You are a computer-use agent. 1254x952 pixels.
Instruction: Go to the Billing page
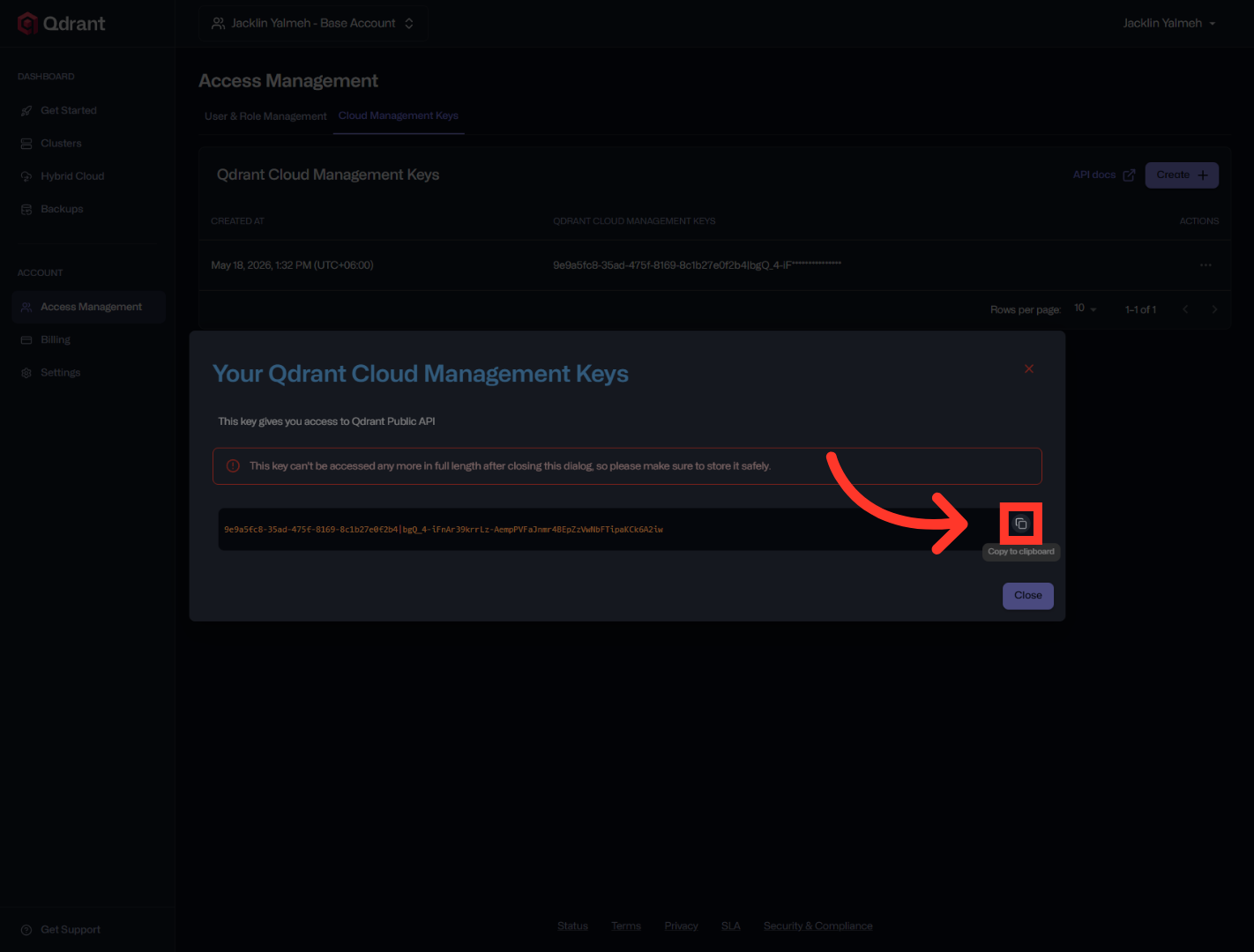point(56,339)
